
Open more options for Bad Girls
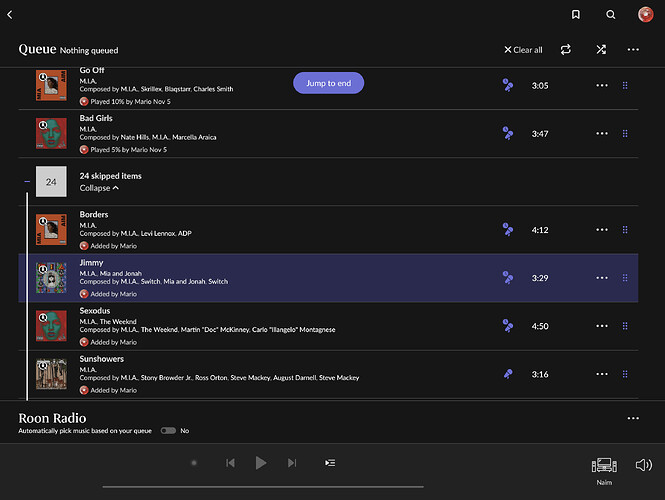pos(602,134)
